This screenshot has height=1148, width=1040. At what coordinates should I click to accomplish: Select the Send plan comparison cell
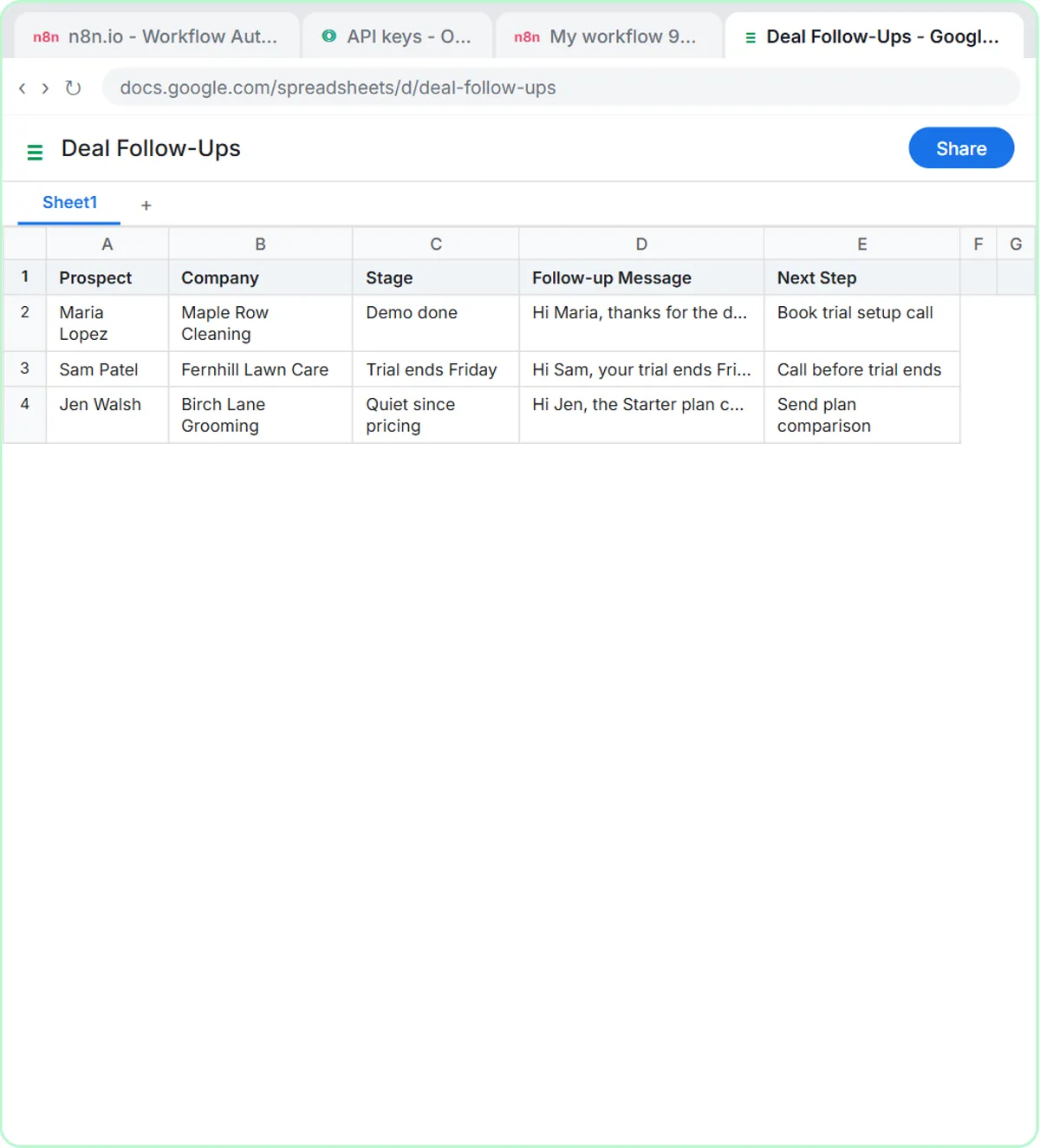861,415
